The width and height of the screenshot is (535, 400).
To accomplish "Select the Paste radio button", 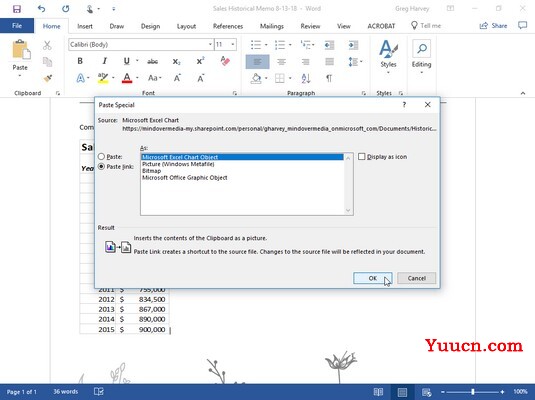I will [101, 157].
